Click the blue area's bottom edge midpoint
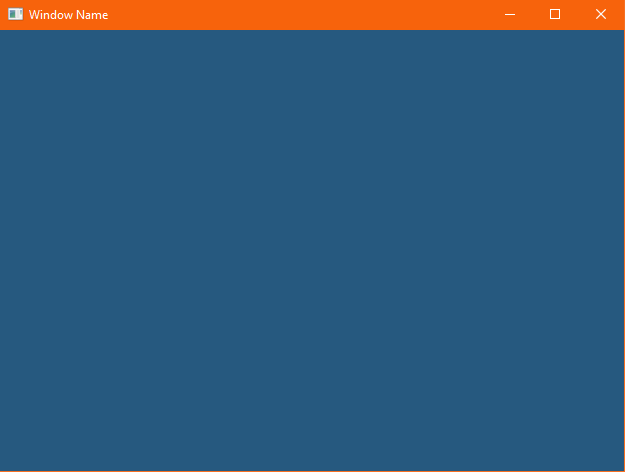This screenshot has height=472, width=625. point(312,466)
